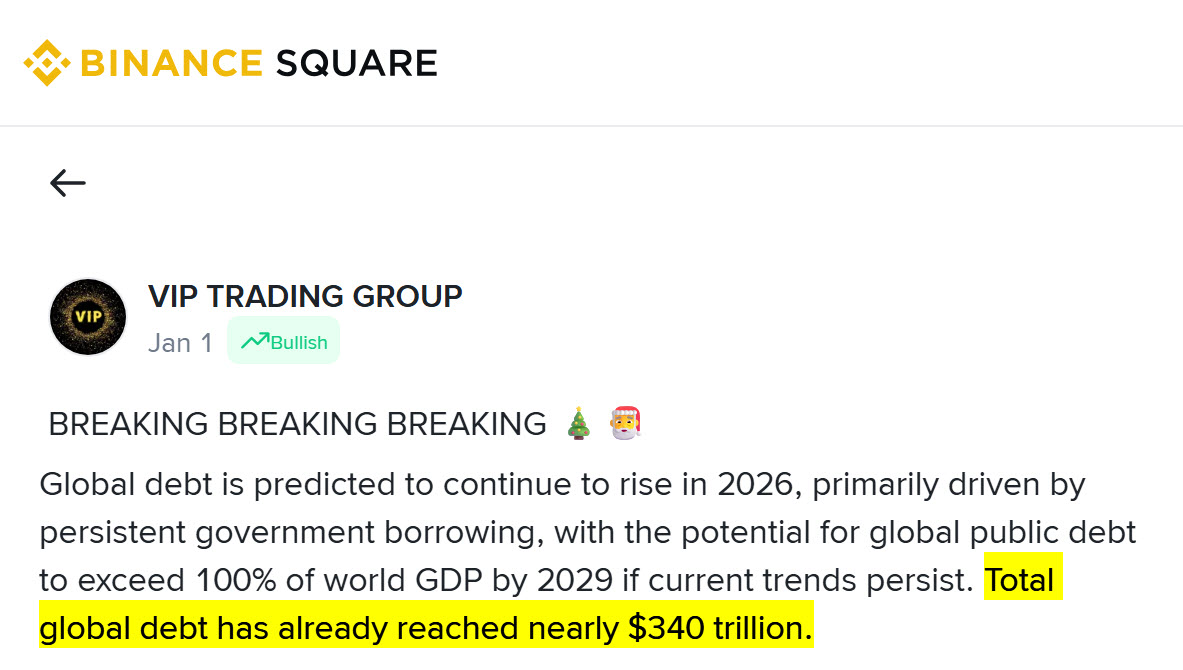Viewport: 1183px width, 670px height.
Task: Open the VIP Trading Group avatar
Action: click(88, 317)
